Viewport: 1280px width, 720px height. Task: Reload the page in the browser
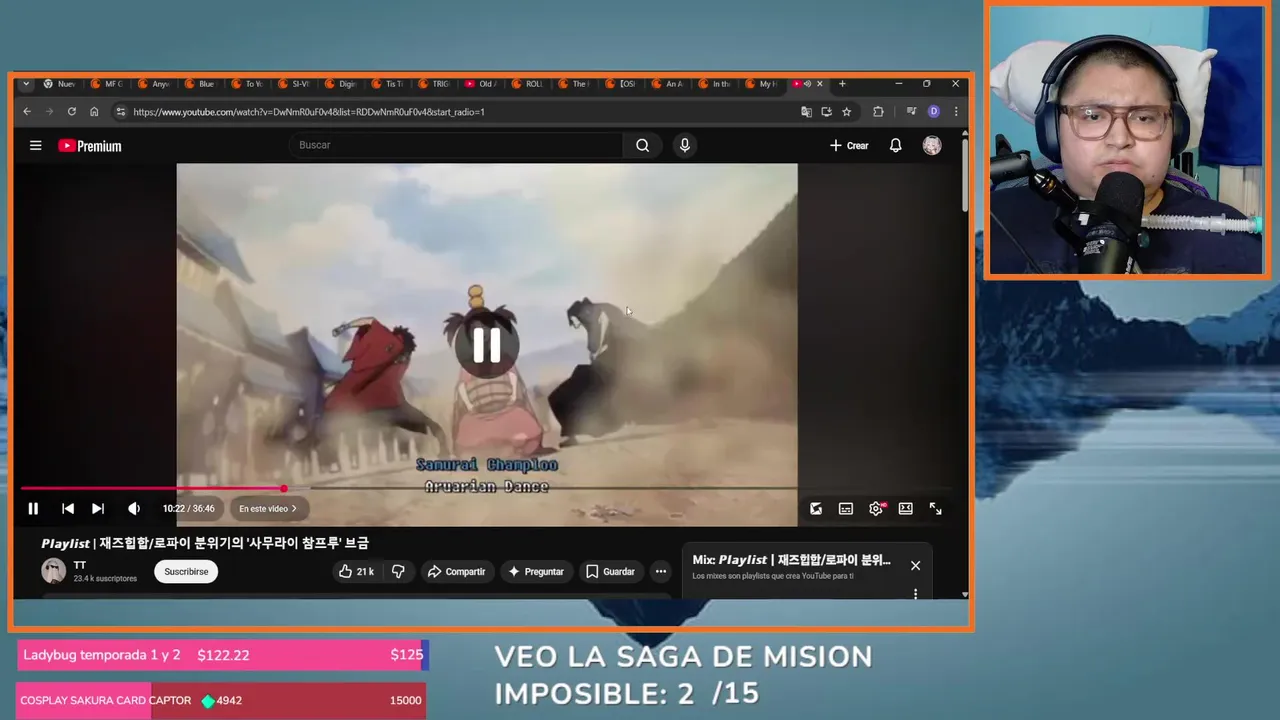point(72,112)
